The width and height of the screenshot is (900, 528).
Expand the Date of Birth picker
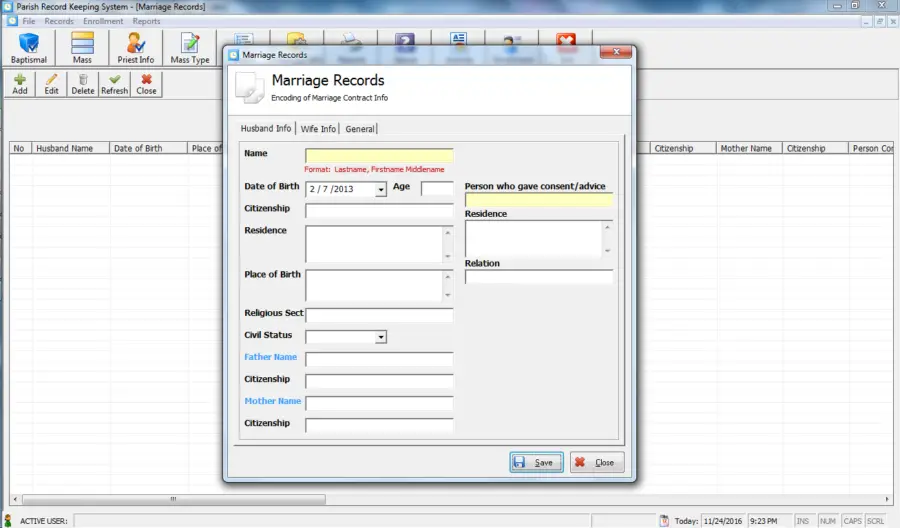(381, 189)
